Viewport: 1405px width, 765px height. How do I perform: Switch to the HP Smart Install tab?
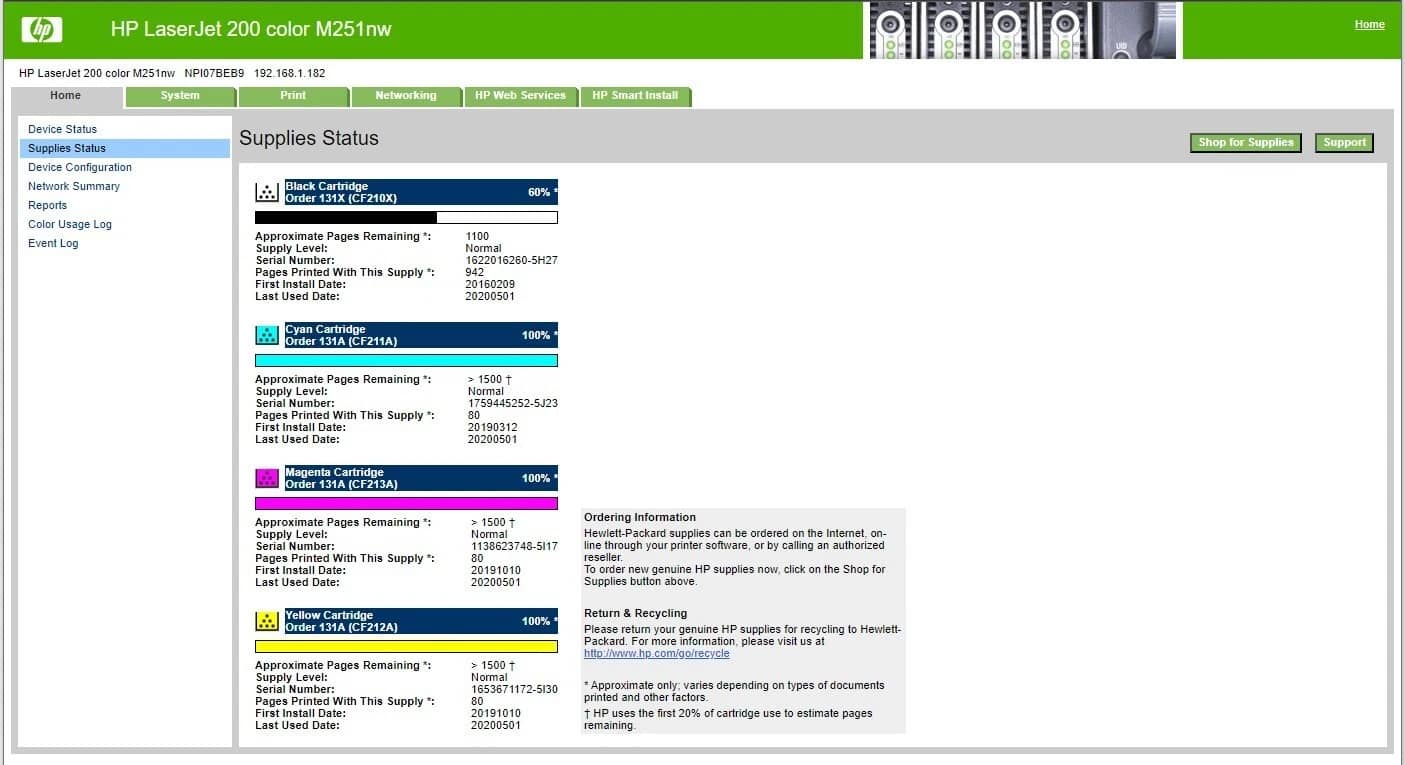point(635,96)
